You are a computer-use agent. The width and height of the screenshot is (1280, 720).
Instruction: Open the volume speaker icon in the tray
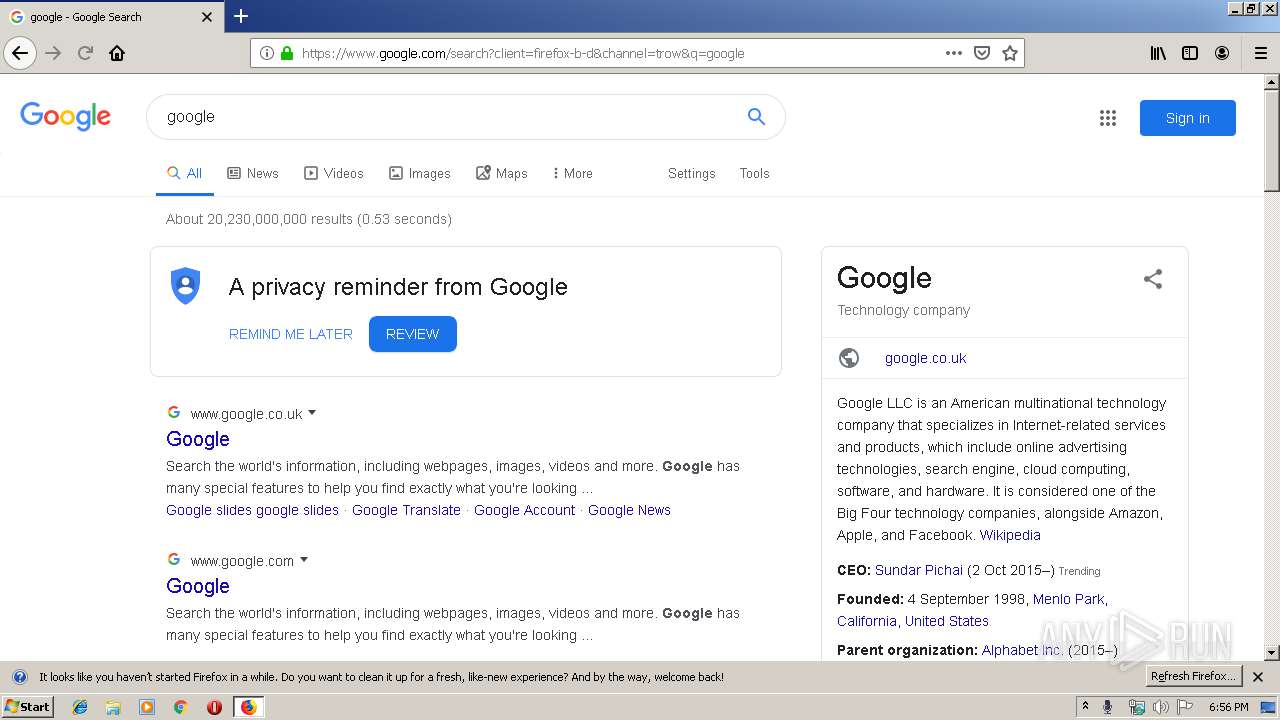(x=1161, y=707)
